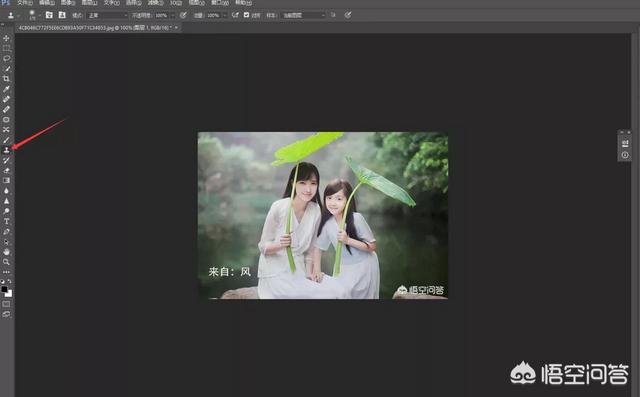Screen dimensions: 640x397
Task: Select the Path Selection arrow tool
Action: [x=6, y=242]
